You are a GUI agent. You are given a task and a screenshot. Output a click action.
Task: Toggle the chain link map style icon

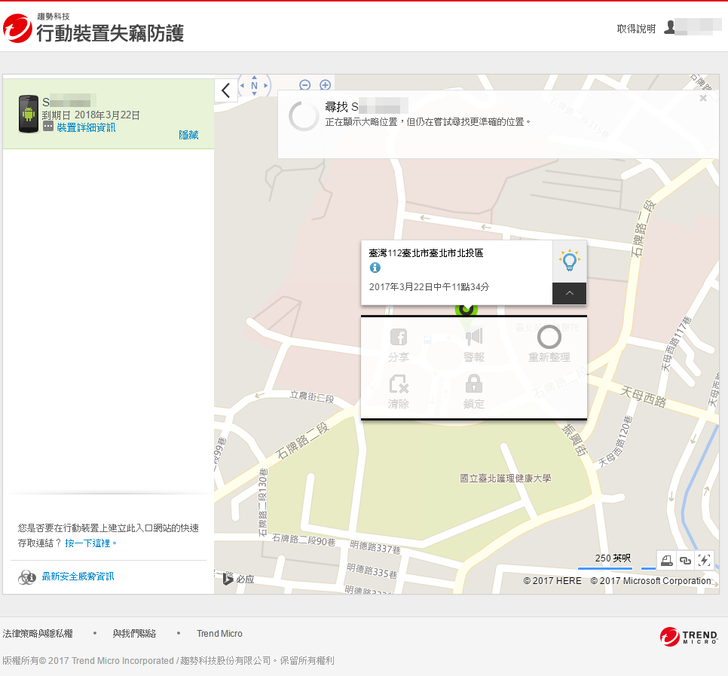pos(685,560)
